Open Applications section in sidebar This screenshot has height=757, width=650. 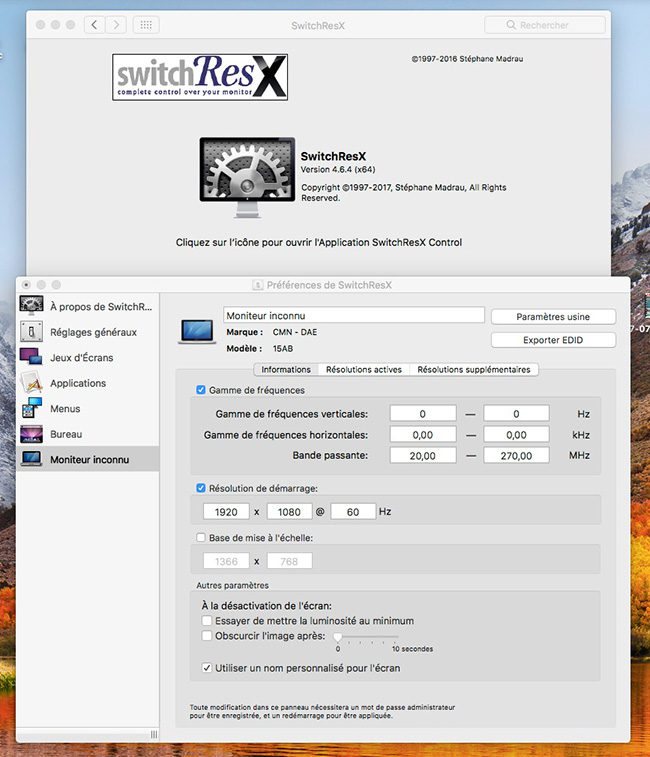pyautogui.click(x=87, y=383)
